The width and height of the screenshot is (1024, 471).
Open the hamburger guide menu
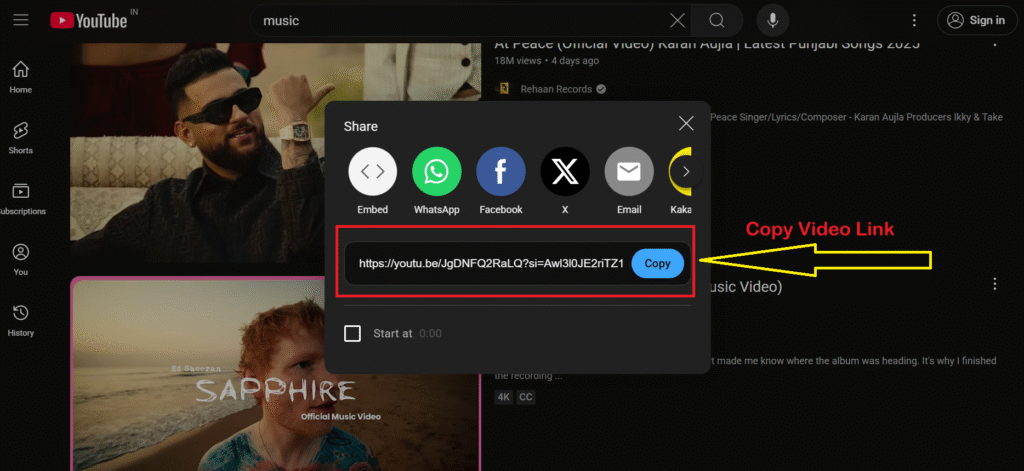pos(21,20)
